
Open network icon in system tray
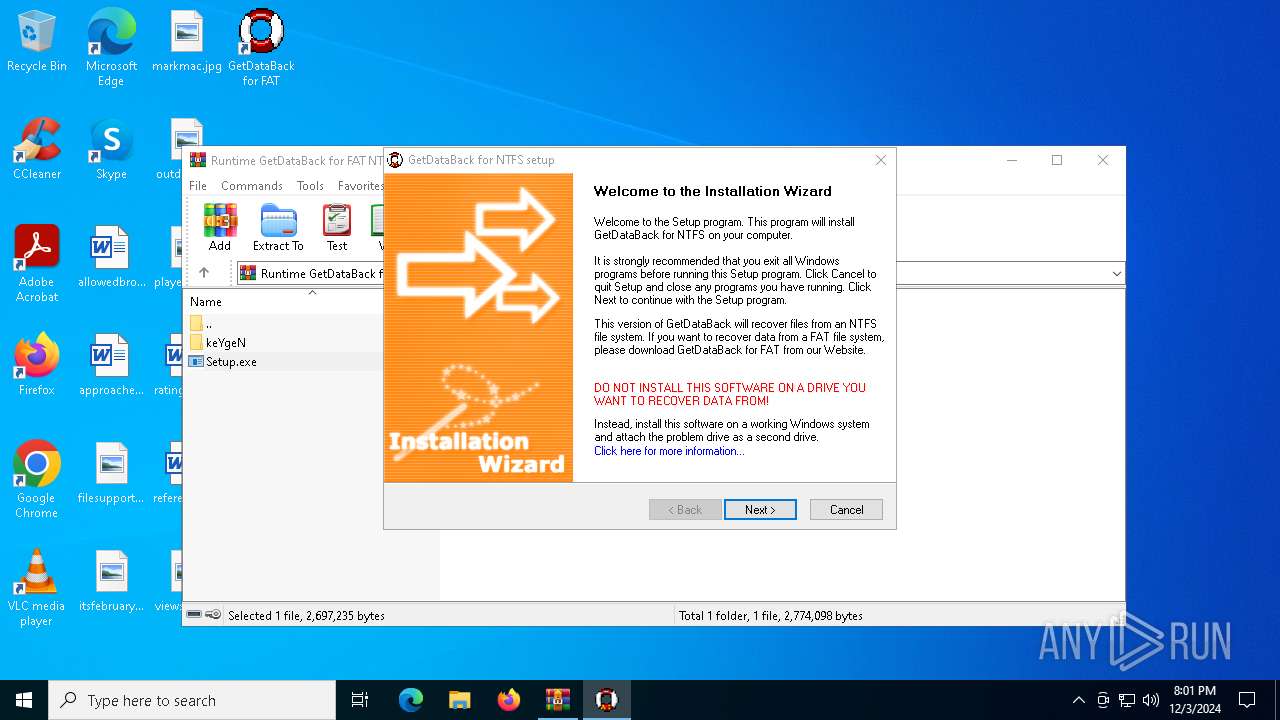click(1127, 700)
